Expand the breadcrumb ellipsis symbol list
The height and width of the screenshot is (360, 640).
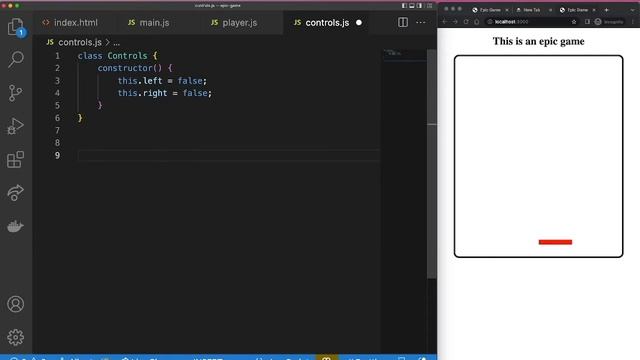pyautogui.click(x=117, y=42)
